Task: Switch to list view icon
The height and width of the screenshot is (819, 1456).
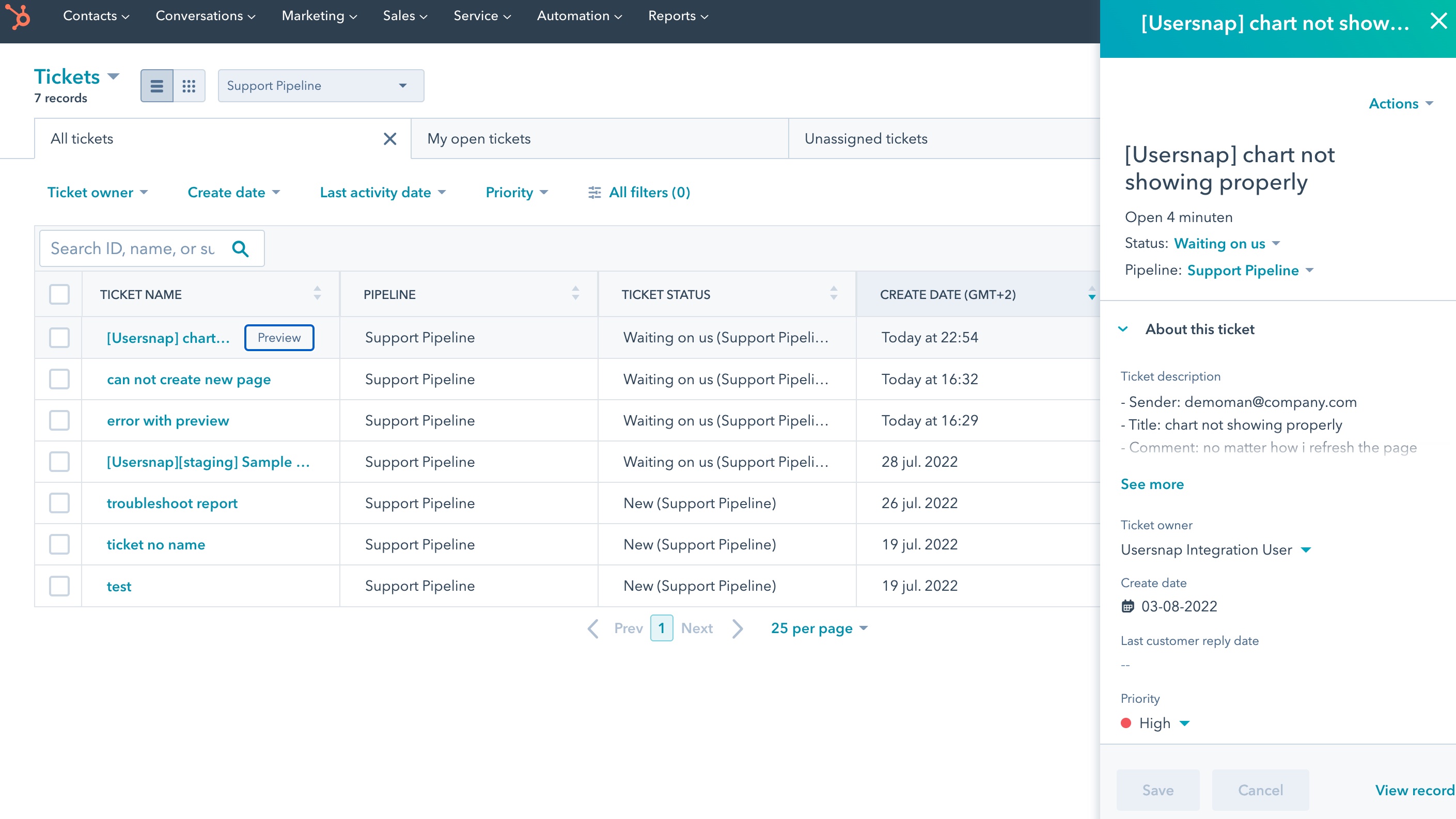Action: pos(156,86)
